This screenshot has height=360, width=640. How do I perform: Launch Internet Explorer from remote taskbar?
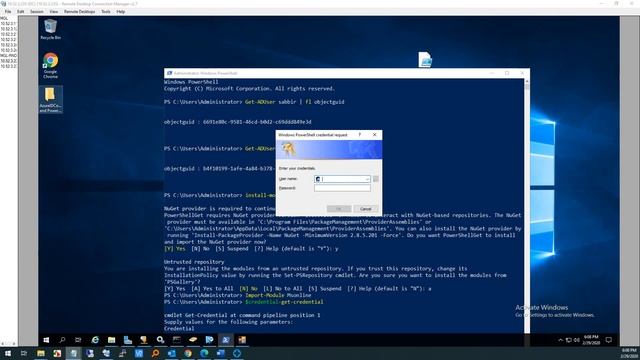coord(95,340)
